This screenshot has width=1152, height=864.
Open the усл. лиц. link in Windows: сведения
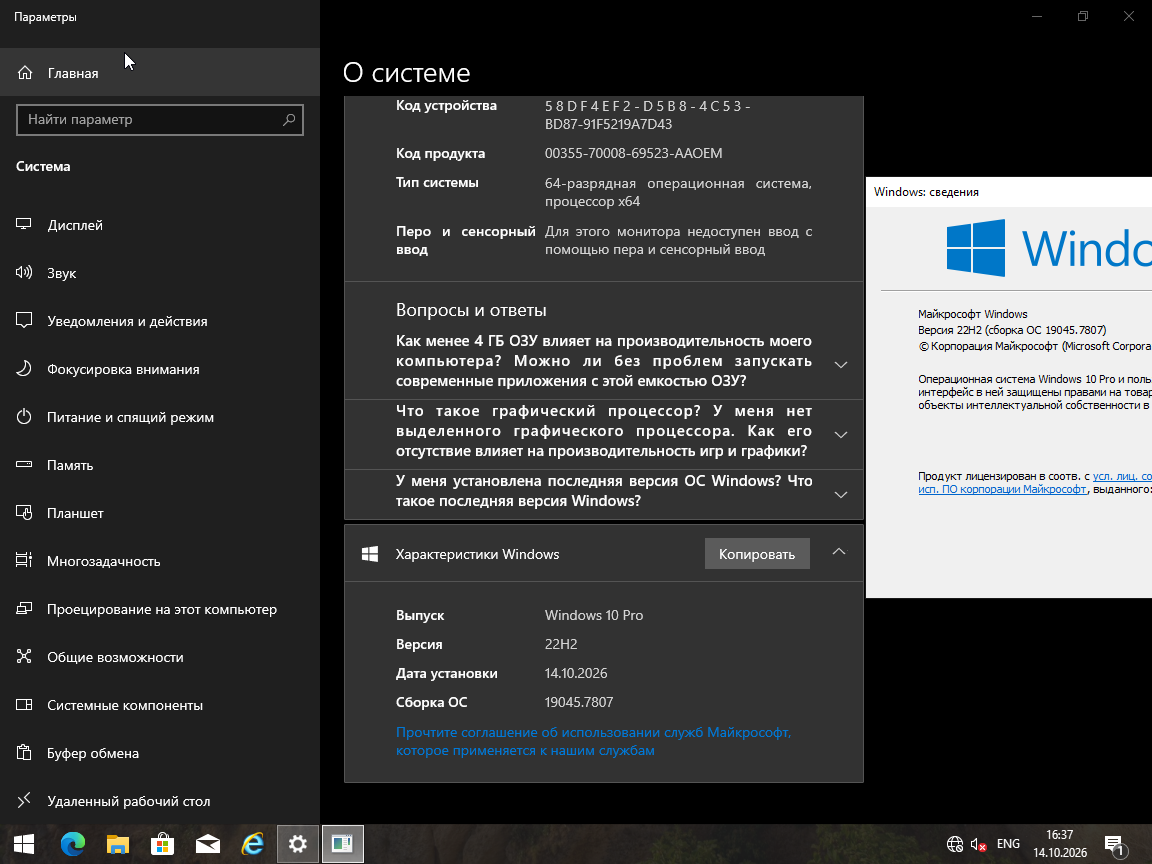click(x=1122, y=476)
